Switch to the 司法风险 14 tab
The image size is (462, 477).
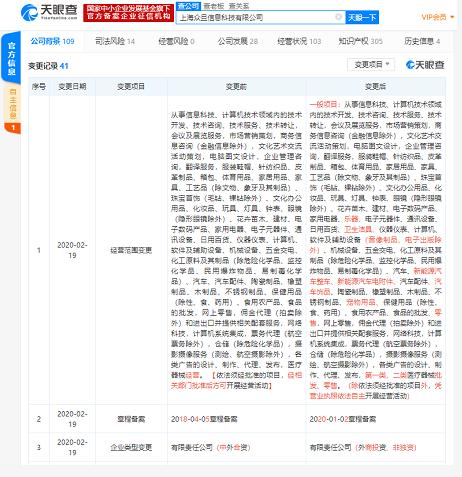pyautogui.click(x=115, y=41)
